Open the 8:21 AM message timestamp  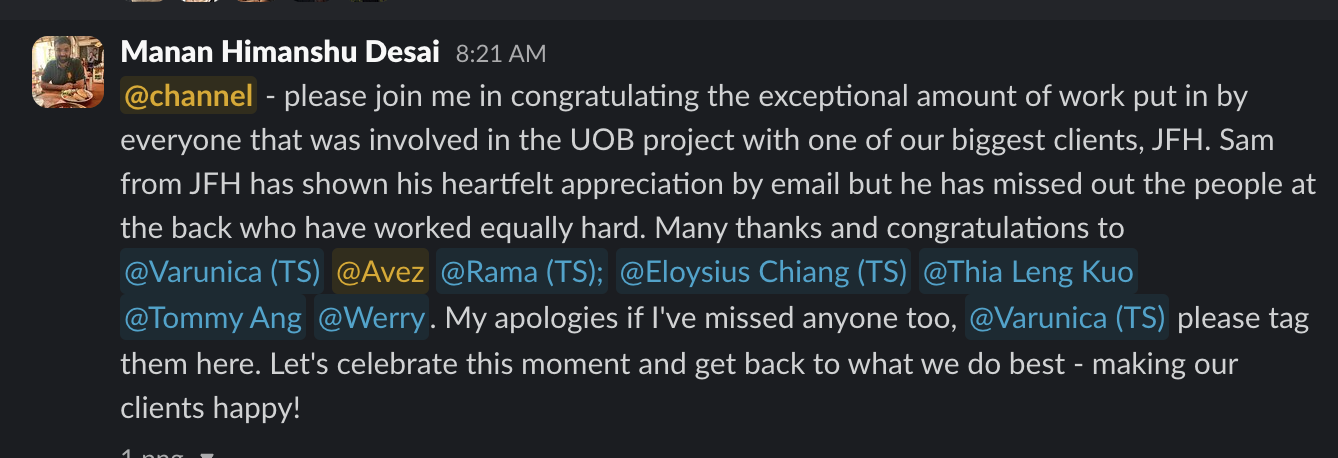point(501,54)
